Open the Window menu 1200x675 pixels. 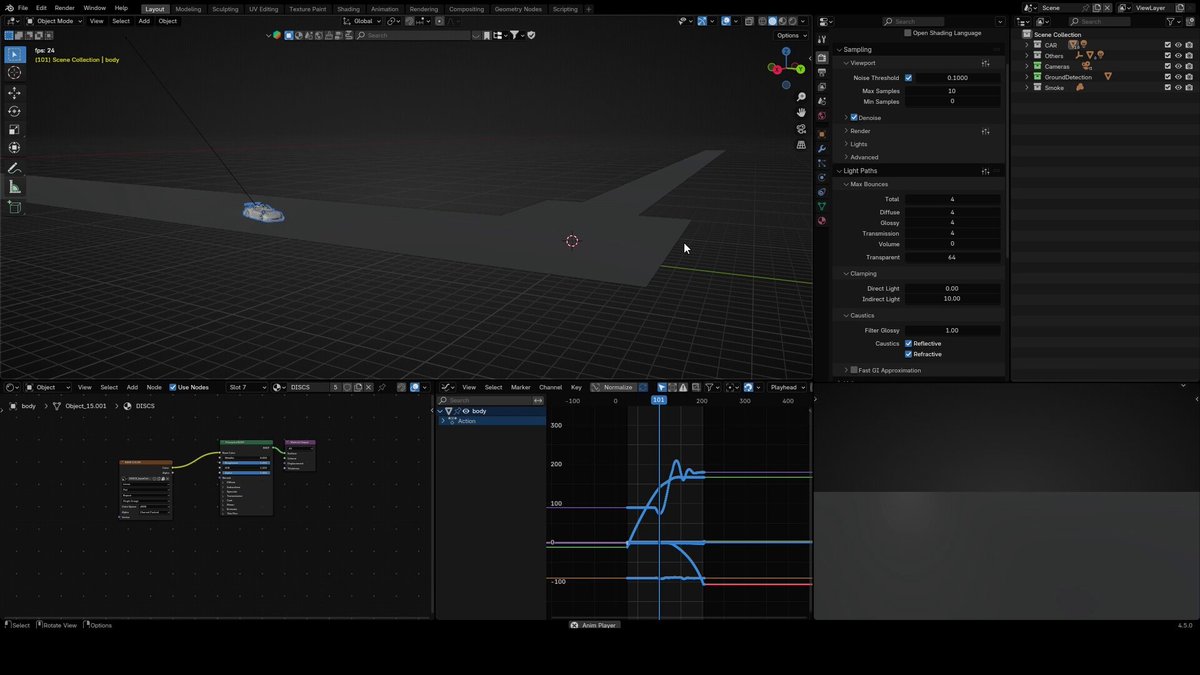94,8
